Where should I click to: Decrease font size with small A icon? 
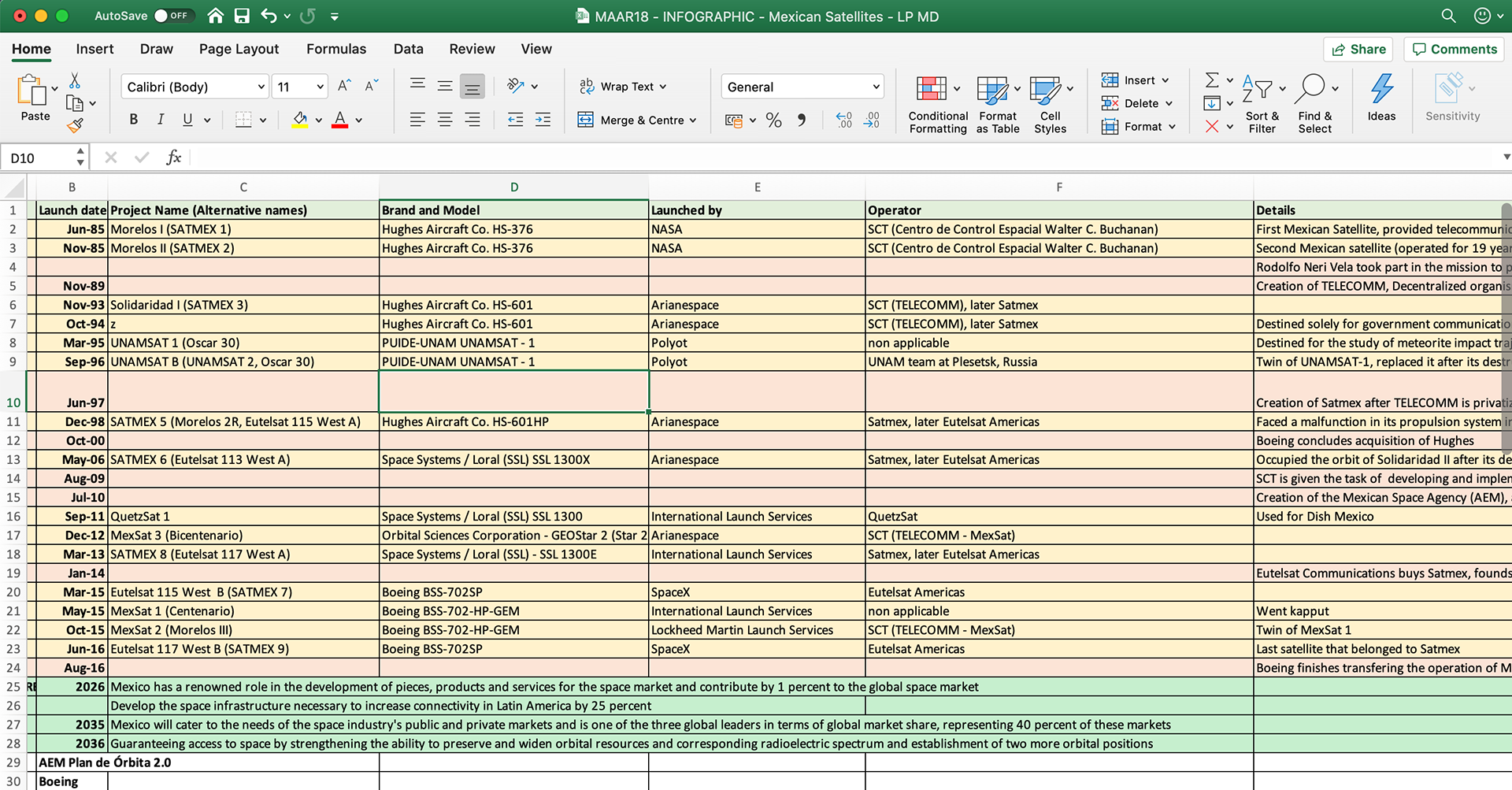pos(372,86)
